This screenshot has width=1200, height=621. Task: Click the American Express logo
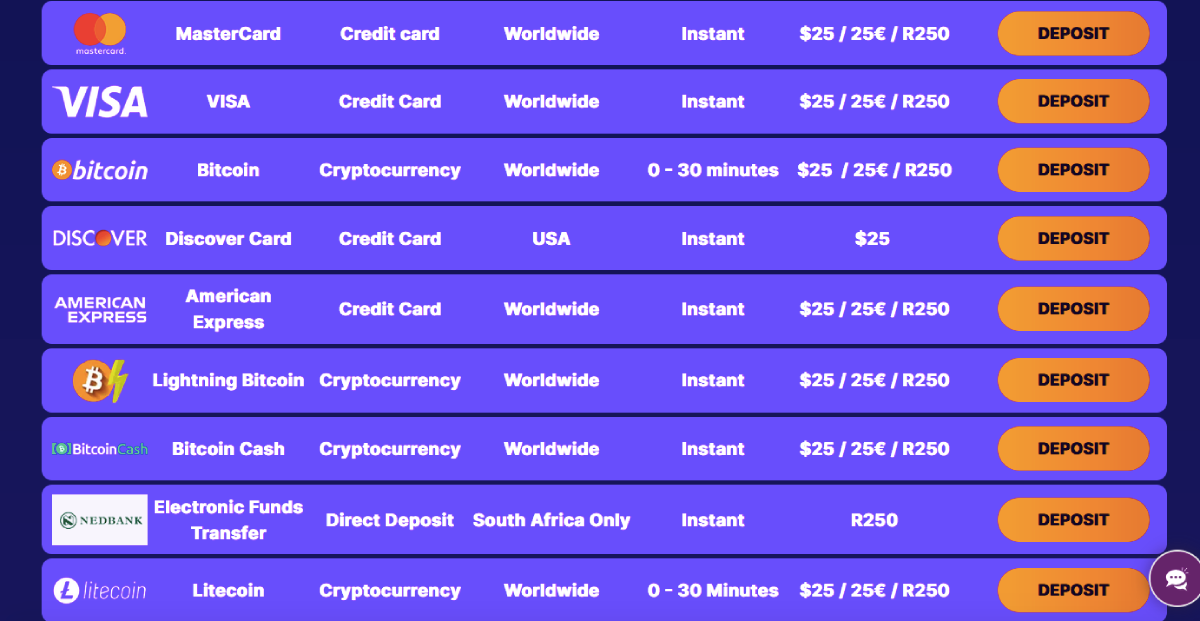click(x=100, y=309)
